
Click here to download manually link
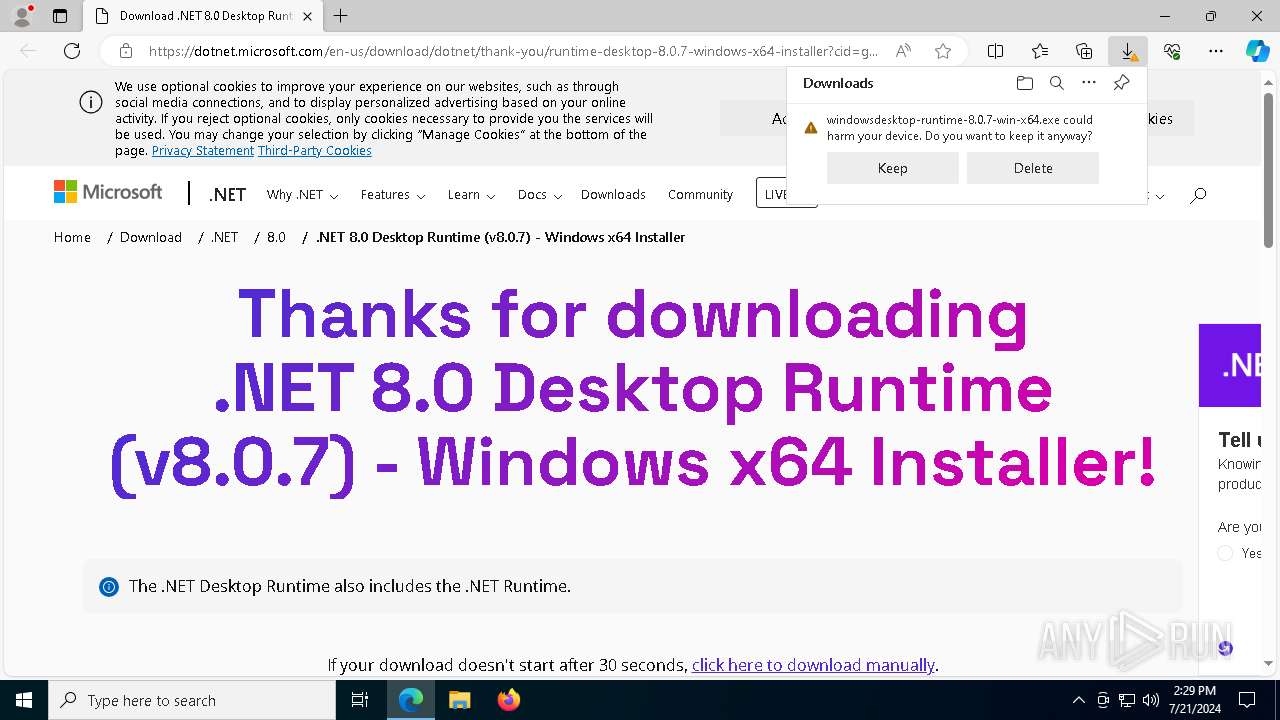click(x=813, y=665)
